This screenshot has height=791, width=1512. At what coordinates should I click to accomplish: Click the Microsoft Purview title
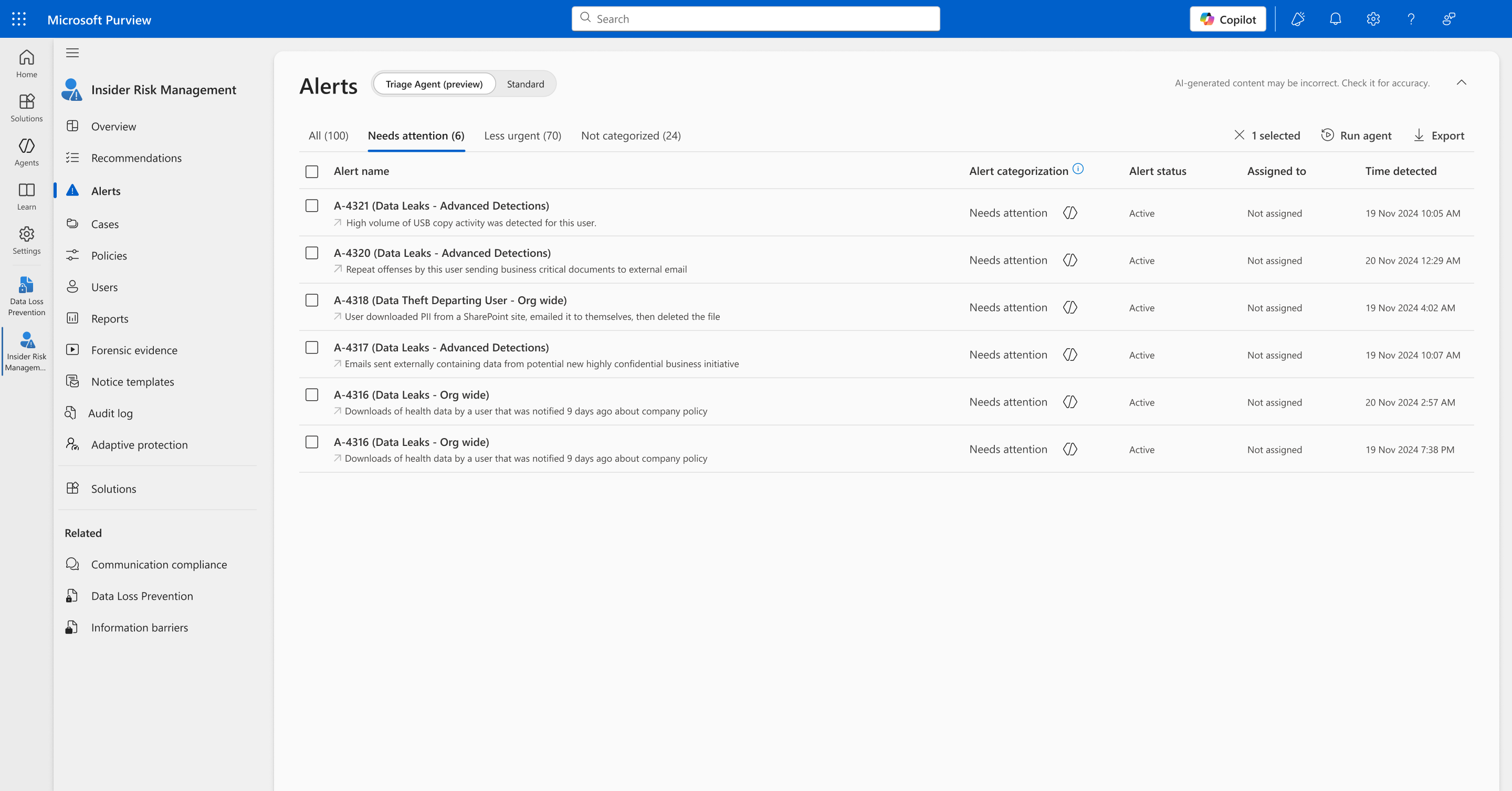[99, 19]
